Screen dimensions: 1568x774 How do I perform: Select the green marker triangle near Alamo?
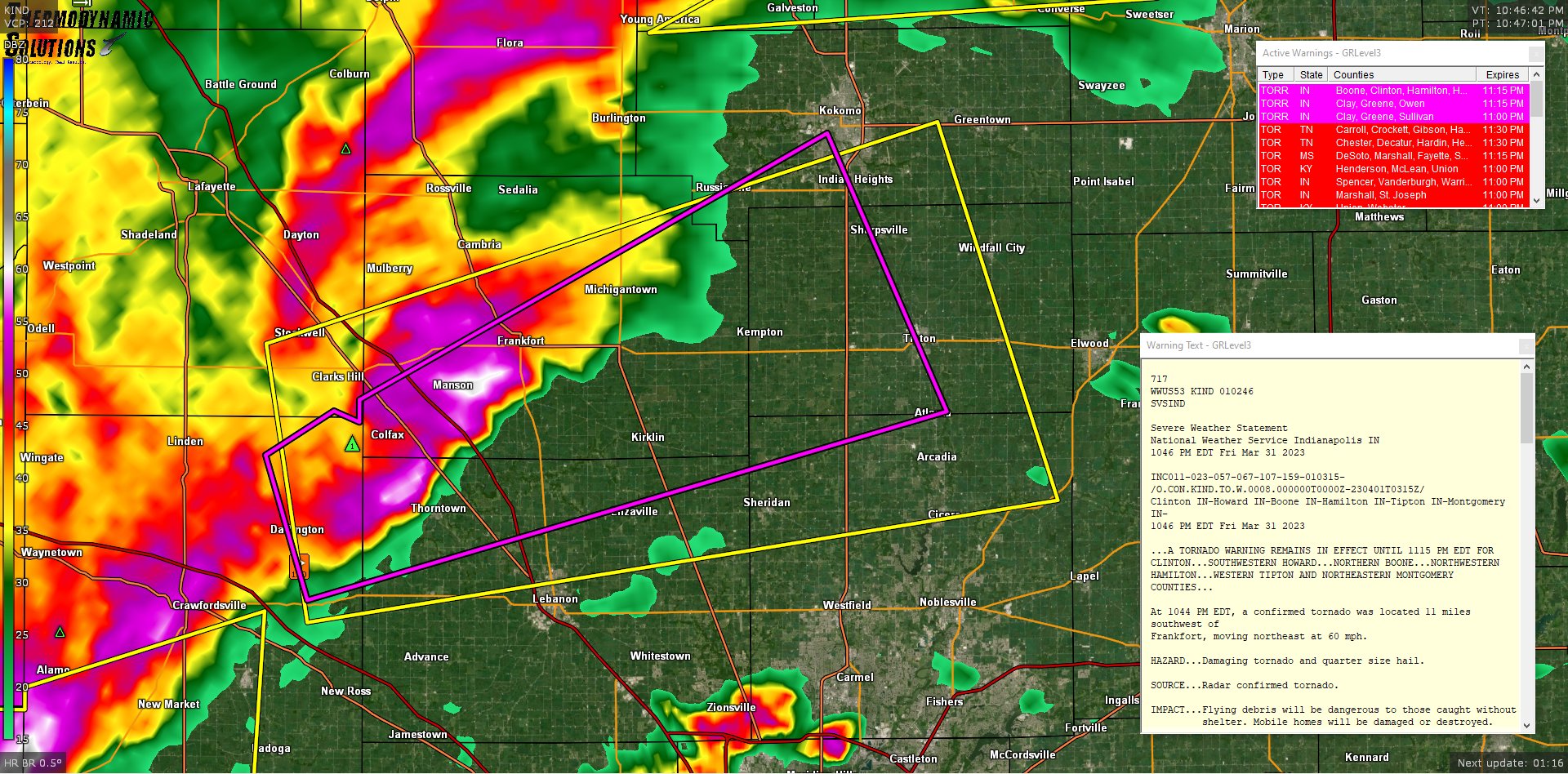pos(60,630)
